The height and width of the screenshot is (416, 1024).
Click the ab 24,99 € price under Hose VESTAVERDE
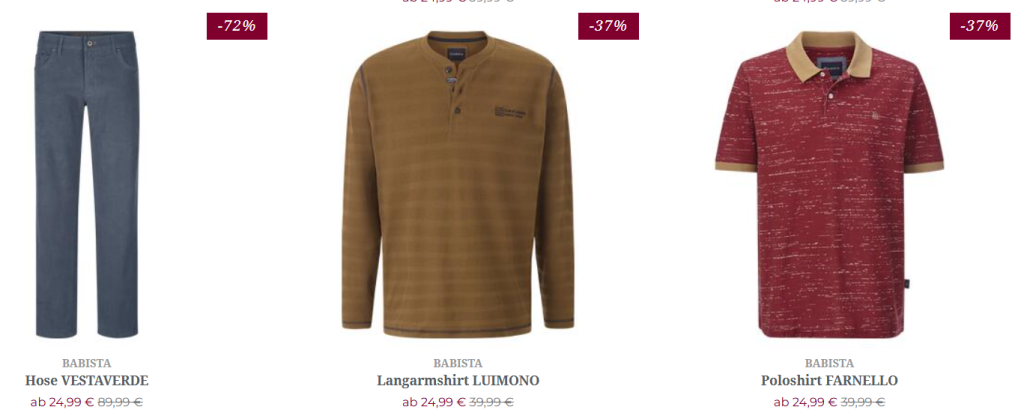click(x=62, y=402)
